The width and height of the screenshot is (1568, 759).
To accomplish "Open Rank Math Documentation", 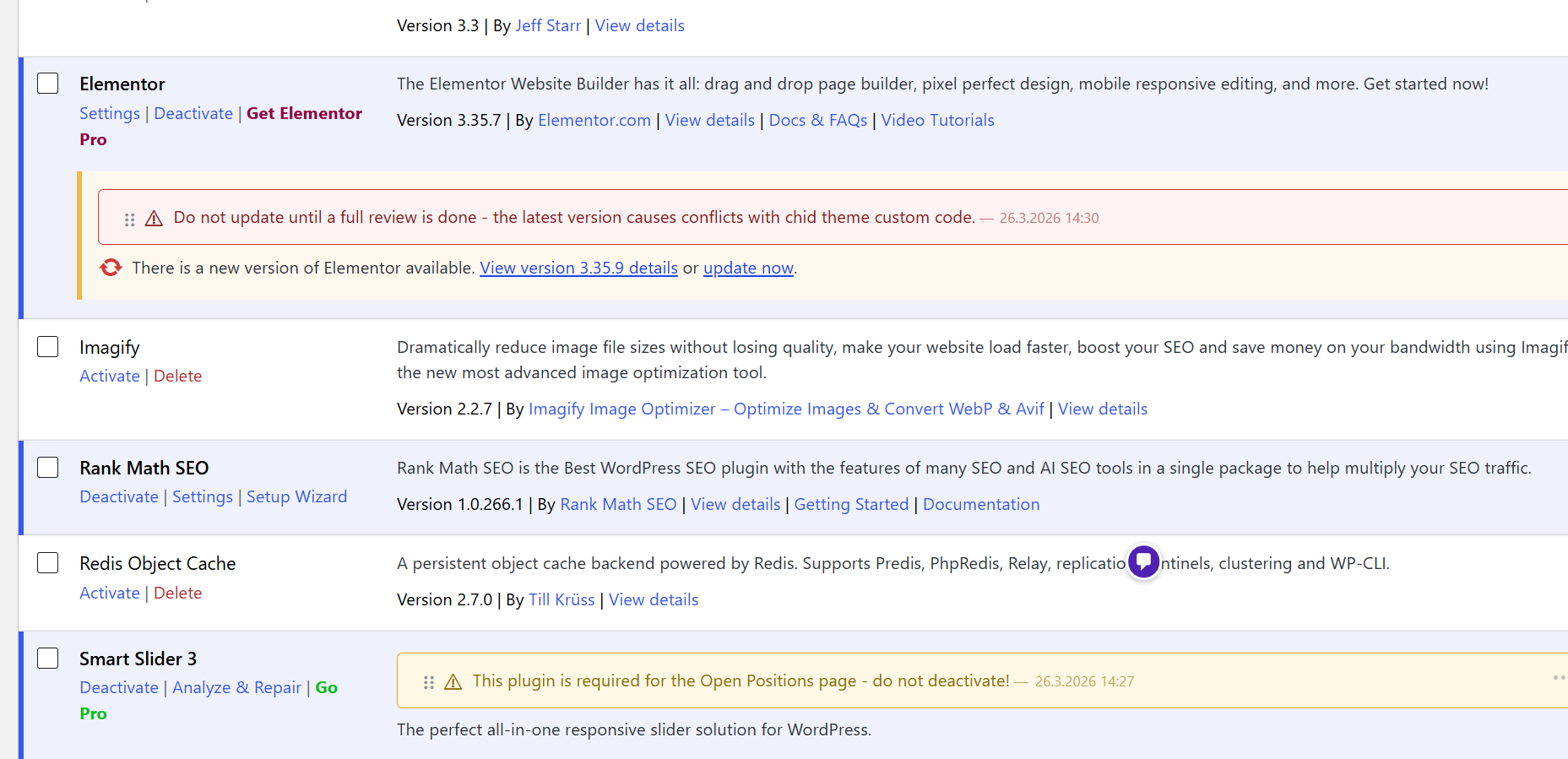I will 981,504.
